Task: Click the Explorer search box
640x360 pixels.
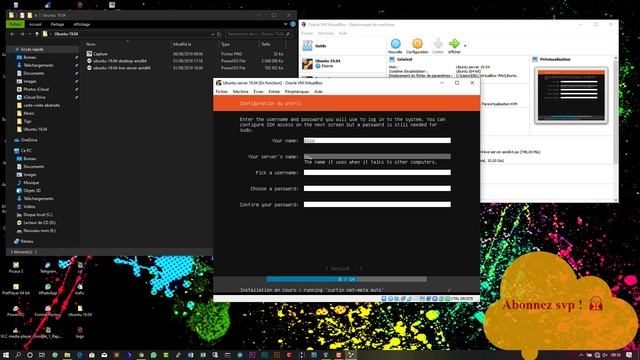Action: [x=259, y=34]
